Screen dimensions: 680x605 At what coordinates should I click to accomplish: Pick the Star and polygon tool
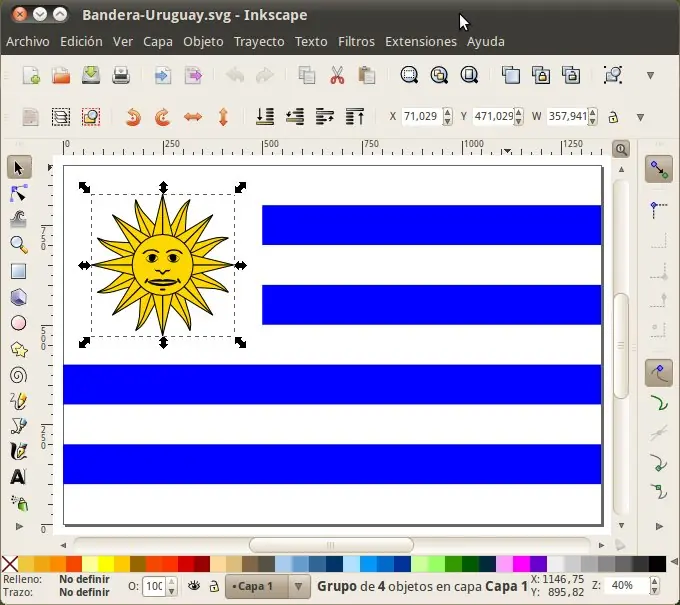coord(18,349)
